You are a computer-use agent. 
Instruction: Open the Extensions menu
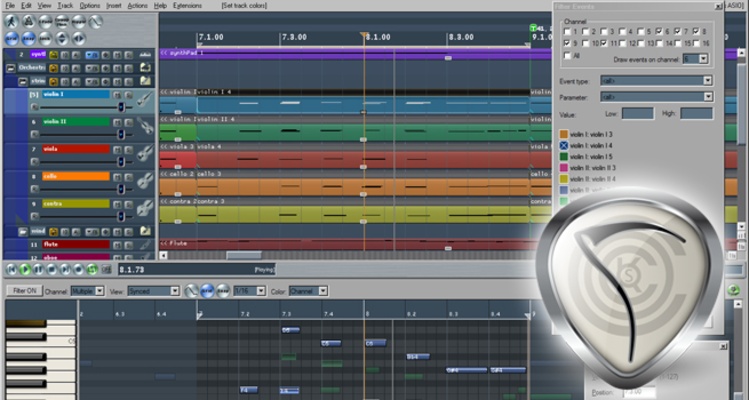click(187, 5)
